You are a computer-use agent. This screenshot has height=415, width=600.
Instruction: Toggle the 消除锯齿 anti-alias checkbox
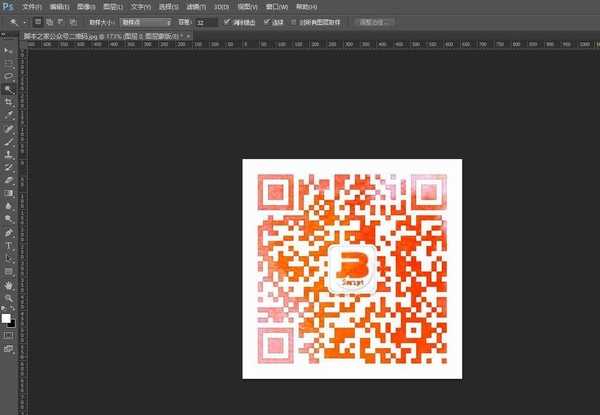(x=228, y=21)
